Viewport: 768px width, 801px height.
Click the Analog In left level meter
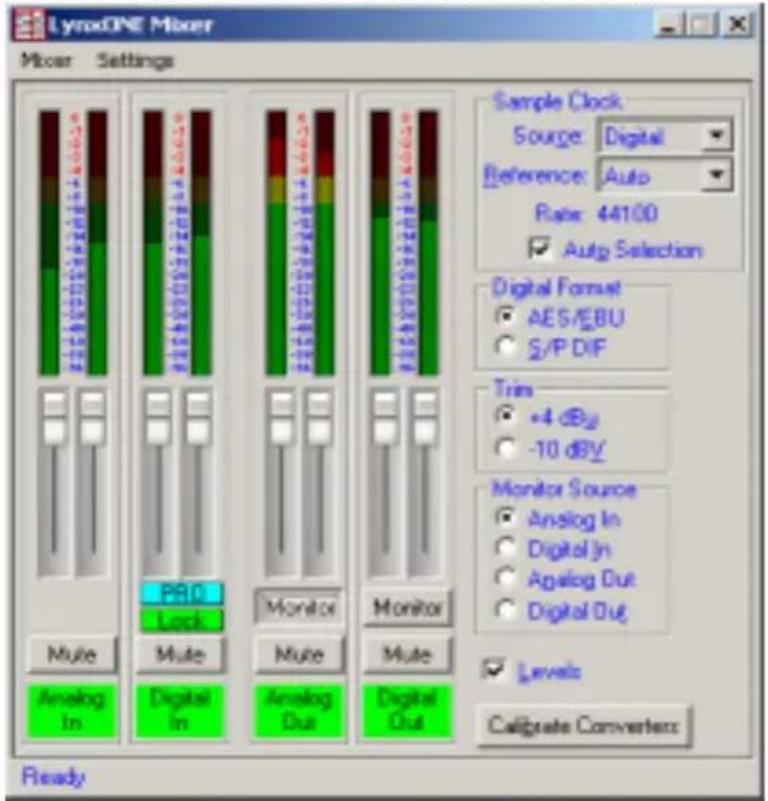49,243
